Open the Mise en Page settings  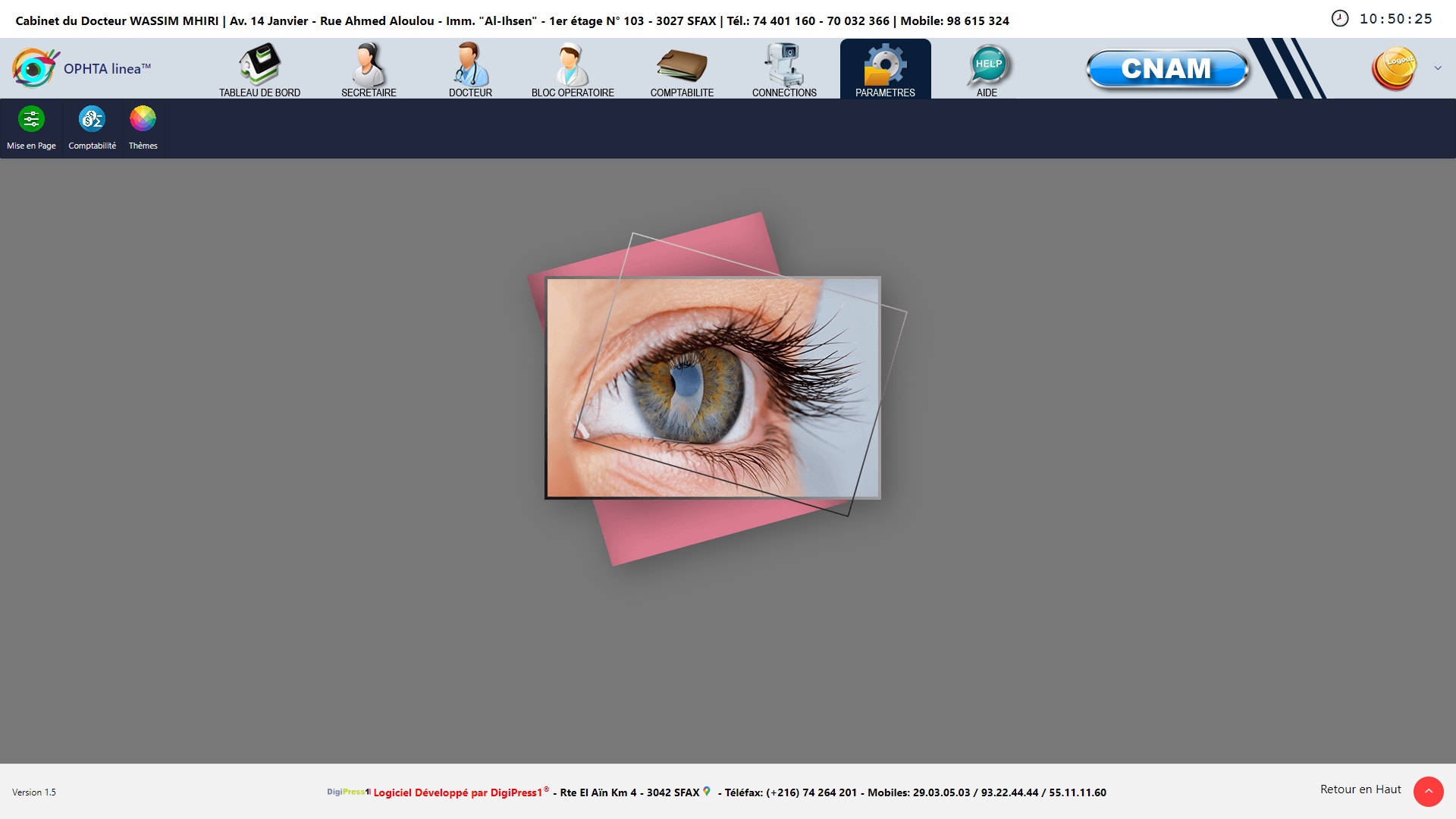[31, 127]
